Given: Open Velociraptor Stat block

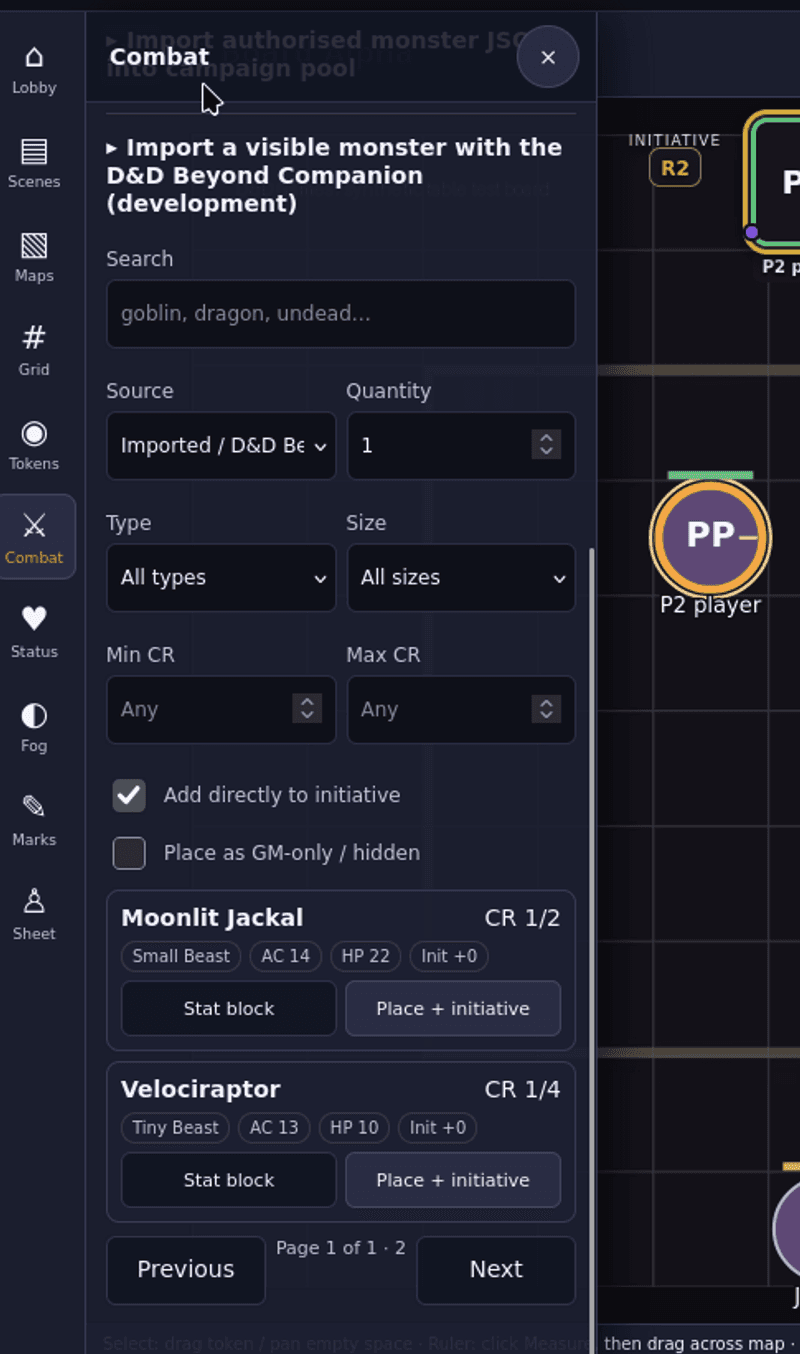Looking at the screenshot, I should [229, 1180].
